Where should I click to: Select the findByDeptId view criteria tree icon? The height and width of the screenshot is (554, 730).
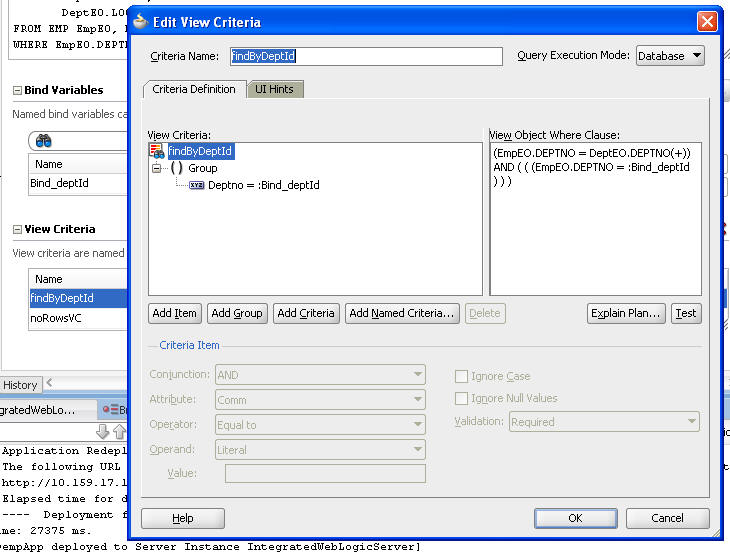tap(157, 151)
